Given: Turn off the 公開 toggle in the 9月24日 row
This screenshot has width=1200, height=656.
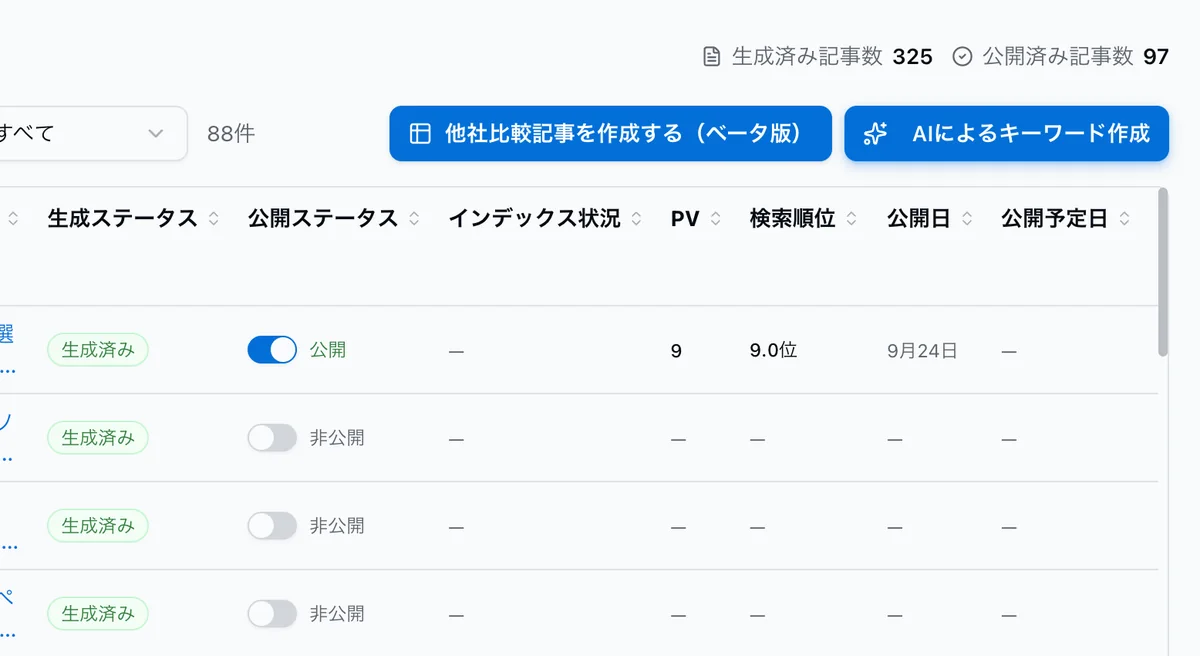Looking at the screenshot, I should click(272, 350).
